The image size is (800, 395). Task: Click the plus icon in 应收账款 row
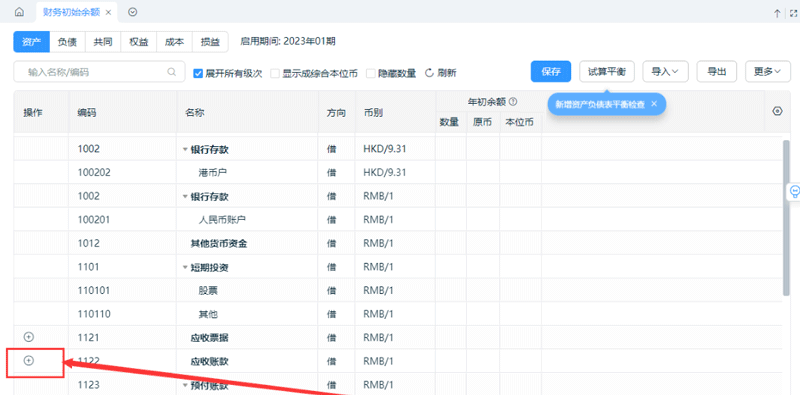pyautogui.click(x=29, y=361)
